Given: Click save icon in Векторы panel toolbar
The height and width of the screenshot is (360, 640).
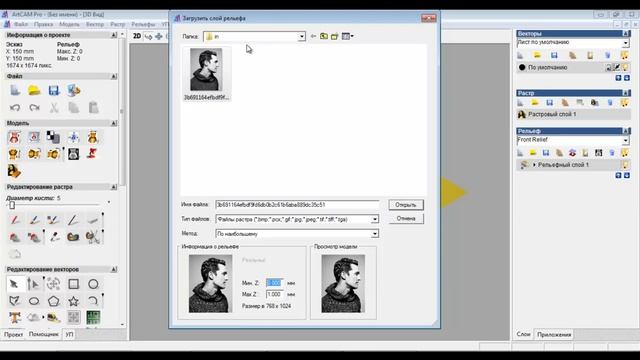Looking at the screenshot, I should (554, 55).
